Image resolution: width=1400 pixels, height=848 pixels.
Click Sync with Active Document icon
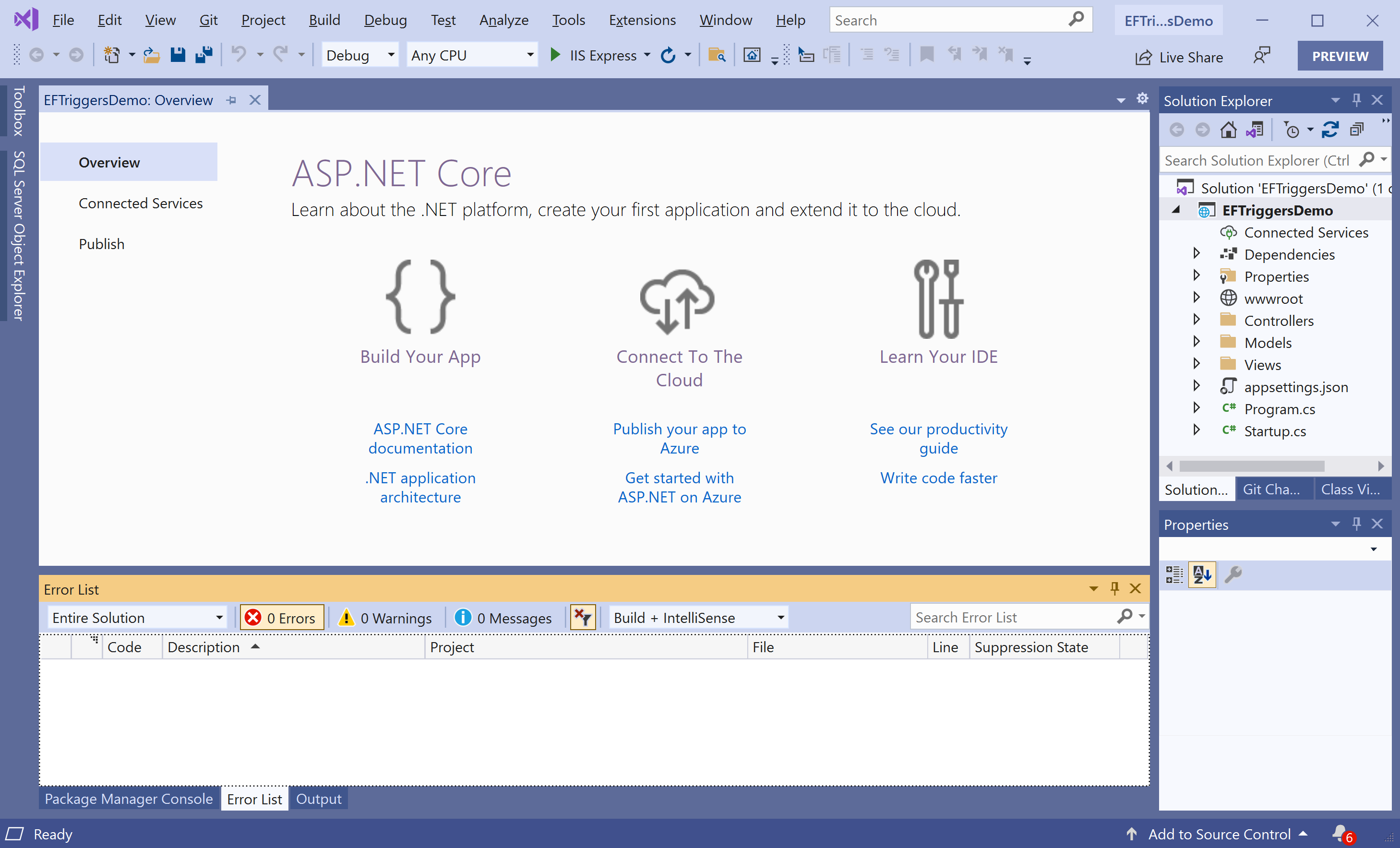[1329, 130]
